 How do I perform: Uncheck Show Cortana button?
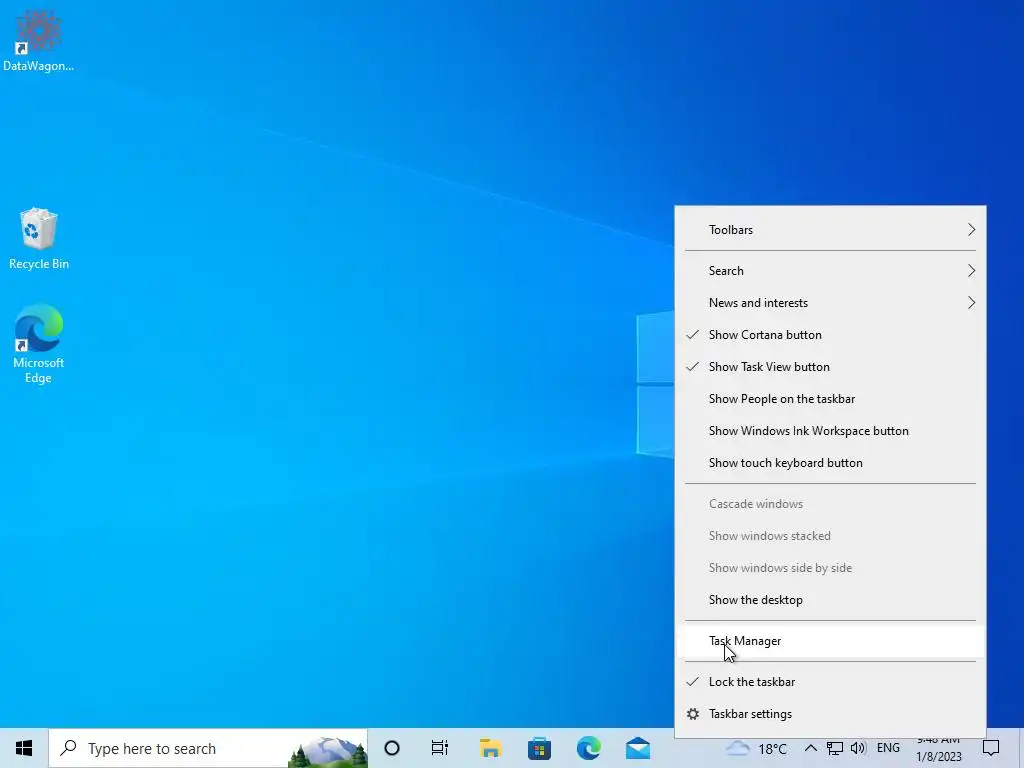coord(830,335)
